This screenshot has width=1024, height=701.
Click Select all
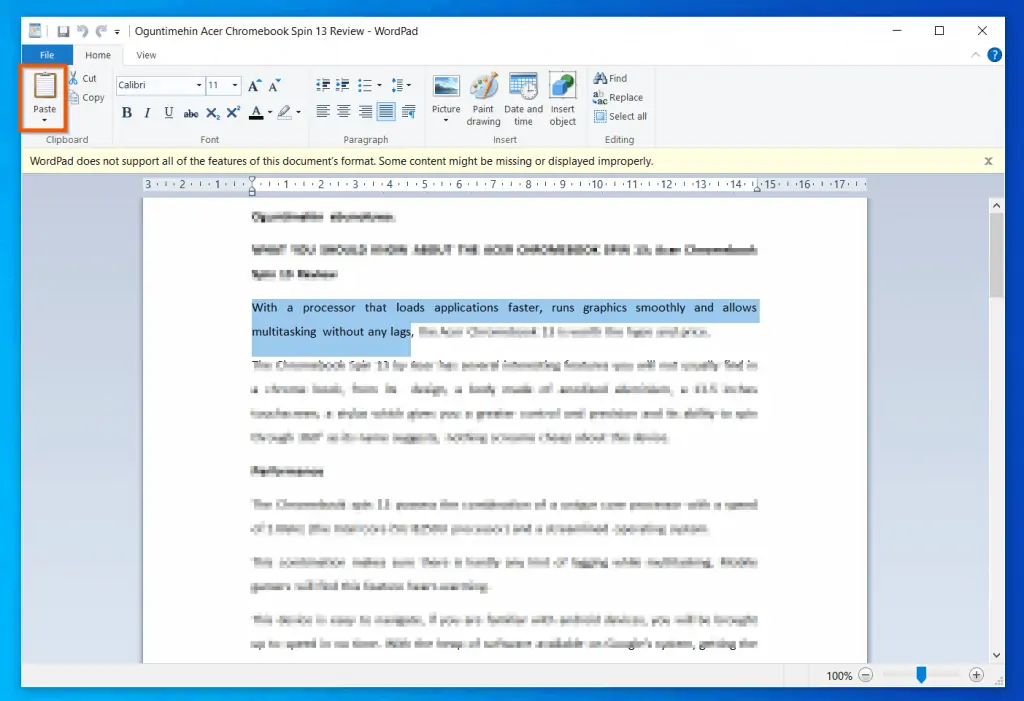[x=620, y=116]
